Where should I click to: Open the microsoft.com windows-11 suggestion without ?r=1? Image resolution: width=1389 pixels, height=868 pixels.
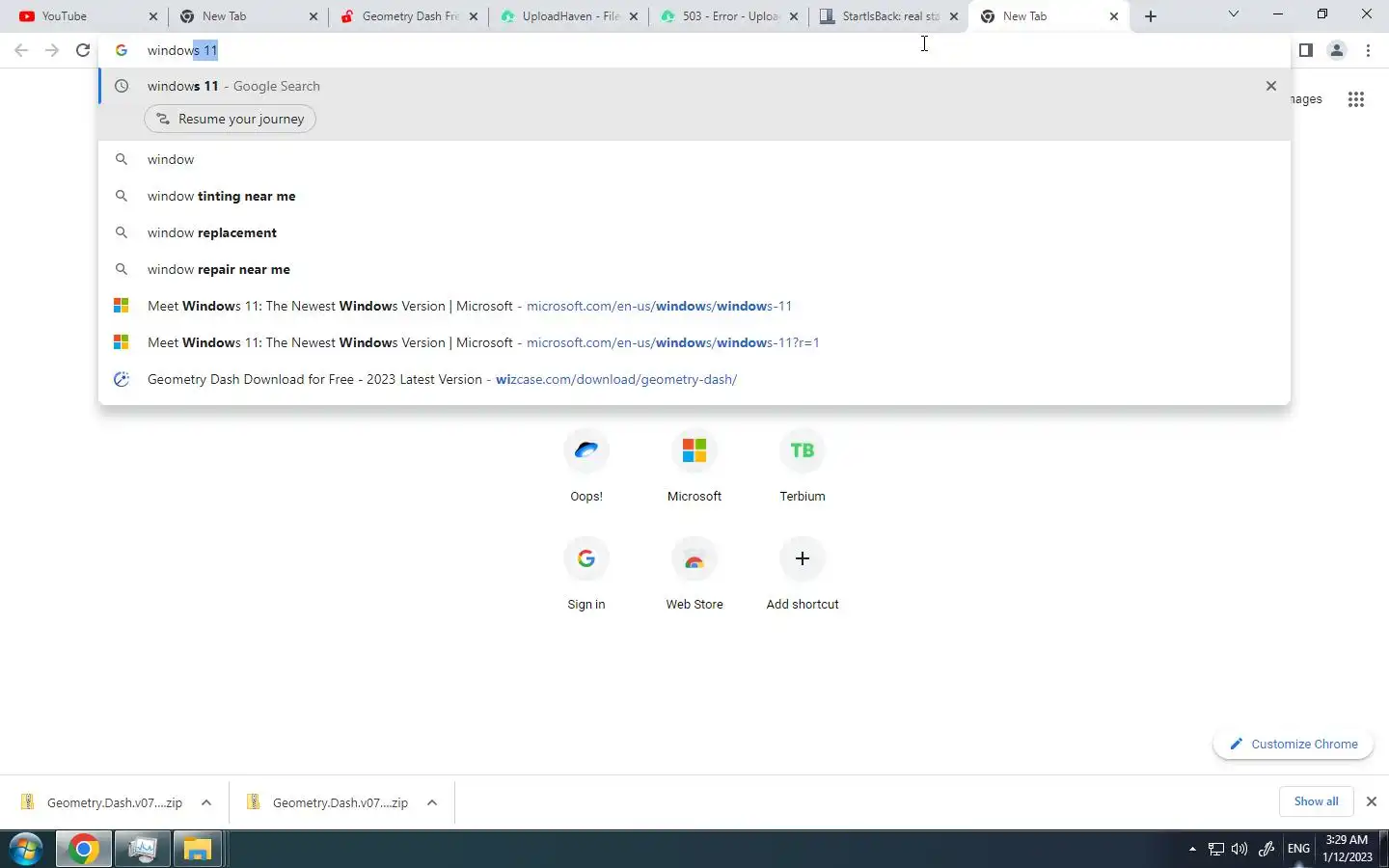click(694, 306)
